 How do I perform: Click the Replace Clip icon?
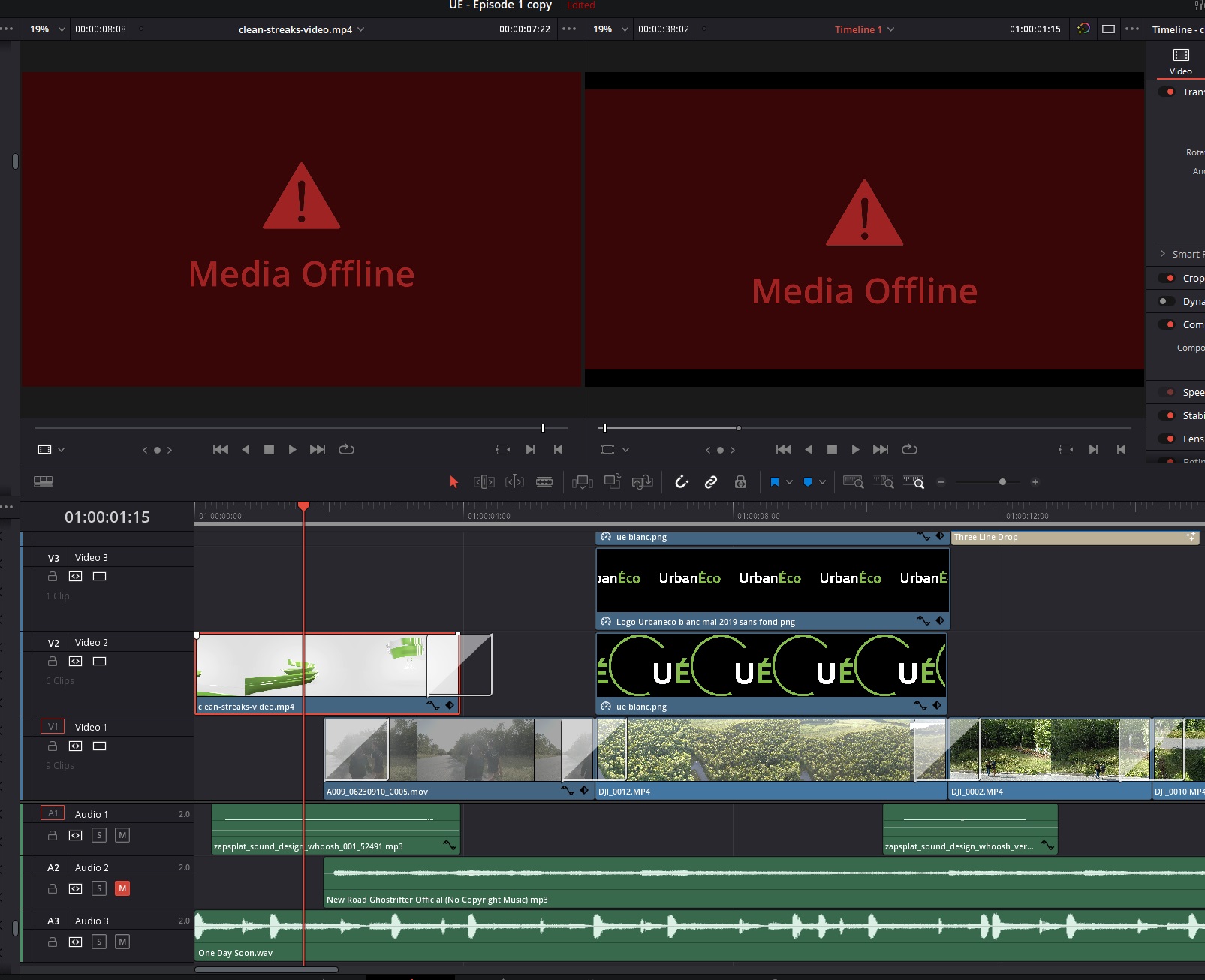coord(643,482)
